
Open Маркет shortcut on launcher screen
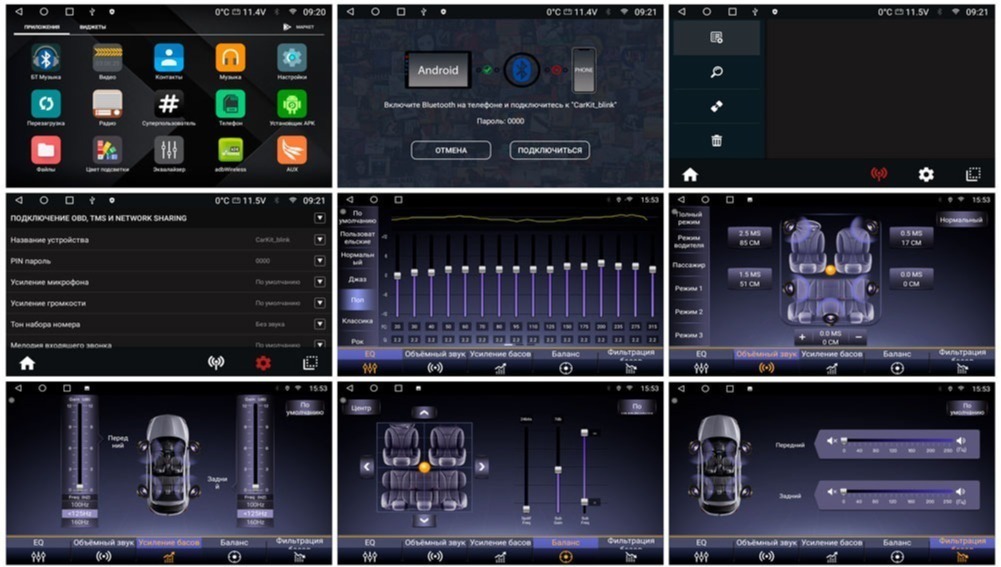(299, 27)
